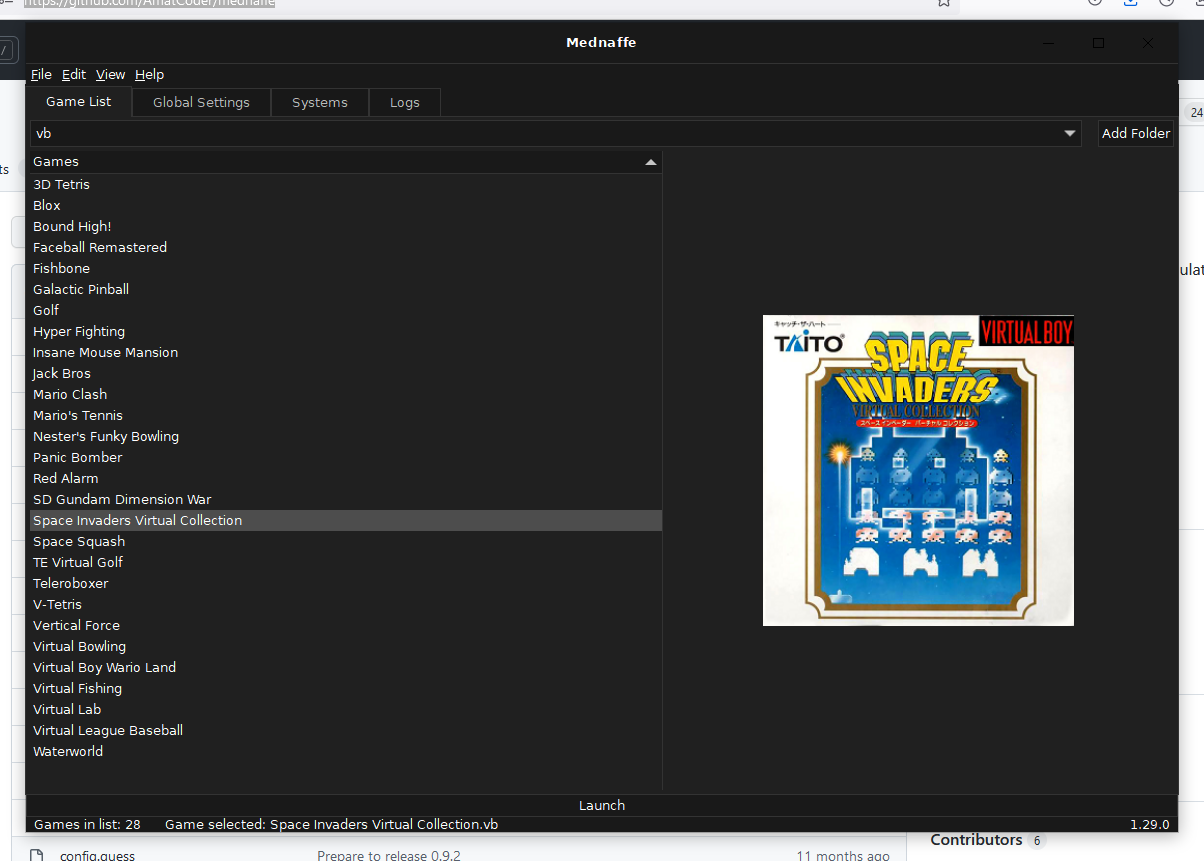This screenshot has height=861, width=1204.
Task: Select SD Gundam Dimension War
Action: (x=345, y=499)
